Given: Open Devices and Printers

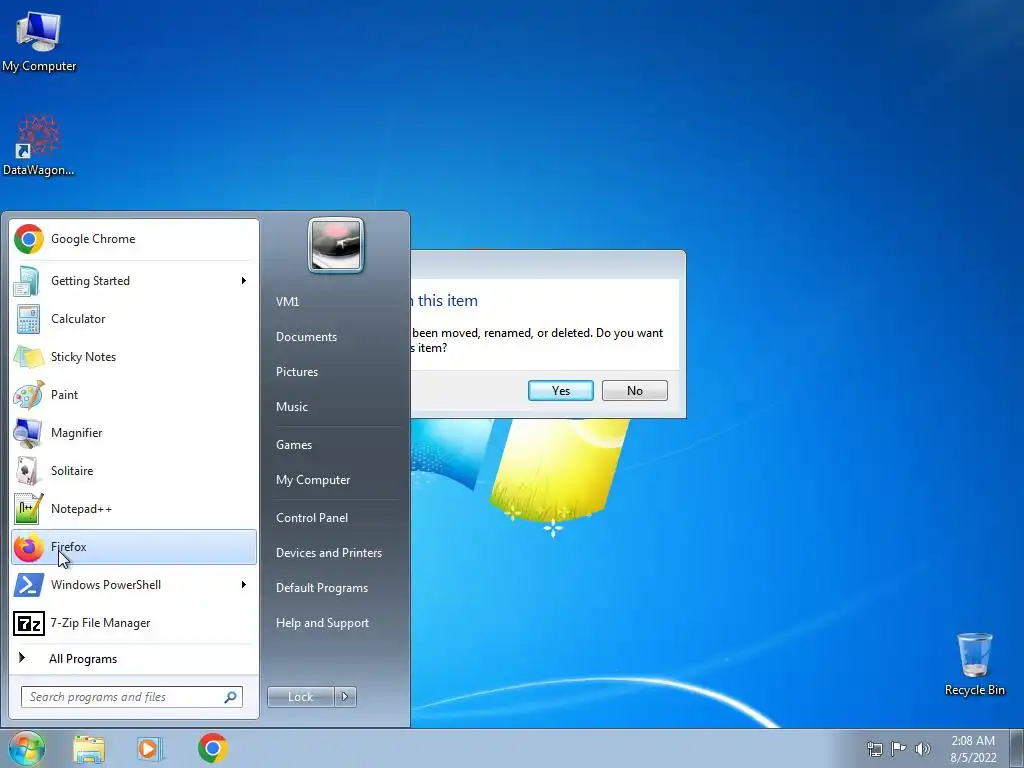Looking at the screenshot, I should point(329,552).
